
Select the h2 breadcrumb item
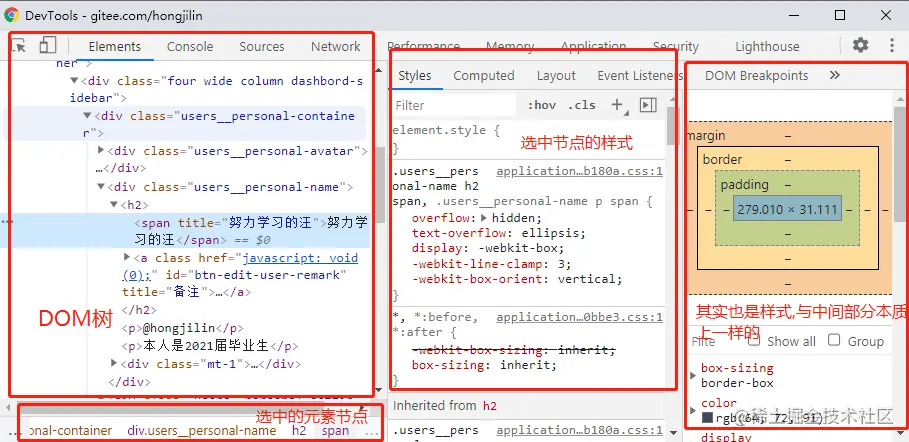pos(299,430)
